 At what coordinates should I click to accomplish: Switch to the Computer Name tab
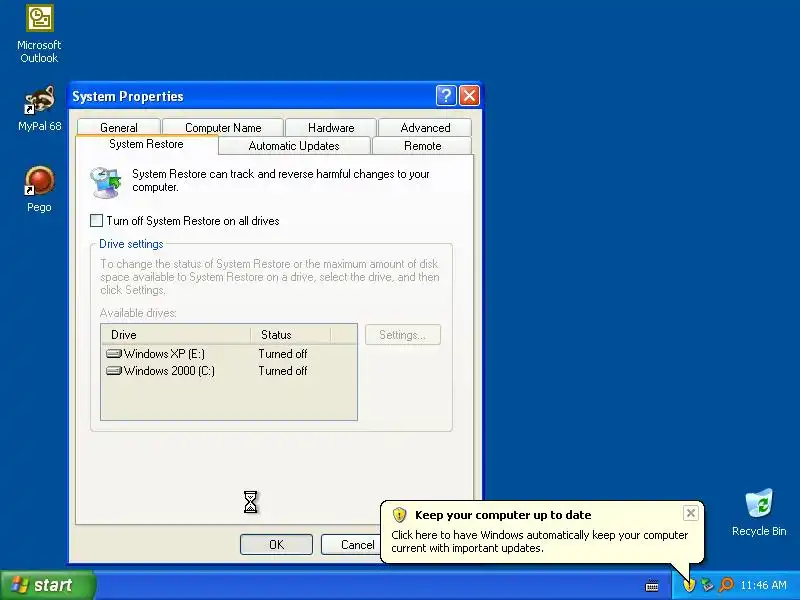tap(223, 128)
